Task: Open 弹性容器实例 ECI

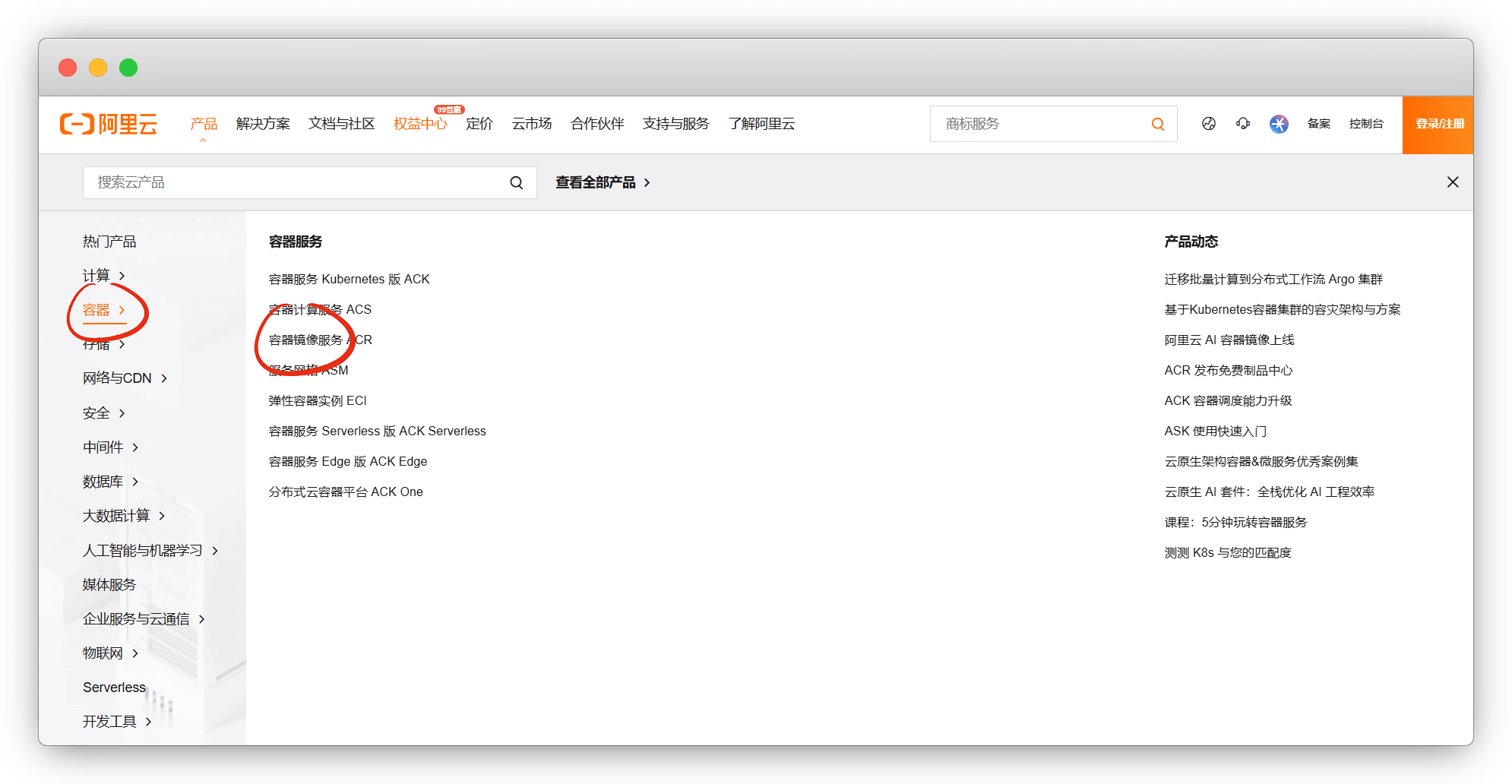Action: 318,401
